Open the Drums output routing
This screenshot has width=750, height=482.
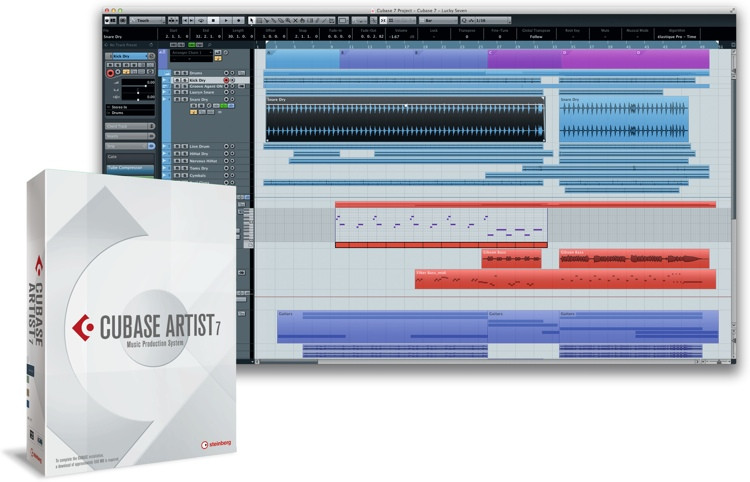tap(130, 113)
